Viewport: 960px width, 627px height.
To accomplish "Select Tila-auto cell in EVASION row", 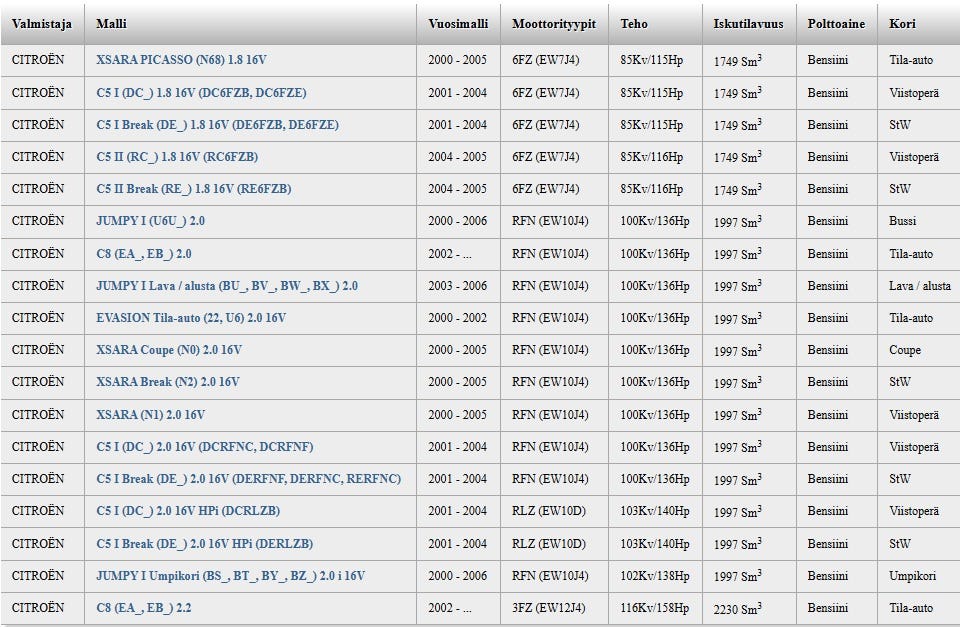I will pyautogui.click(x=911, y=318).
